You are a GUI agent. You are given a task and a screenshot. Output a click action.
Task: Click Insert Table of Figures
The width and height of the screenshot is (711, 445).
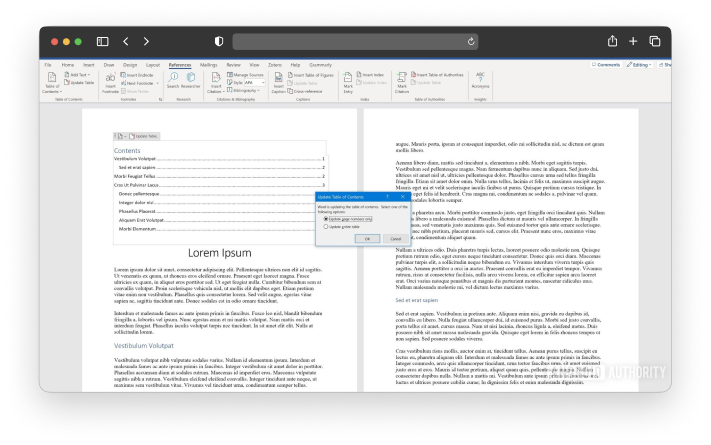(x=311, y=75)
